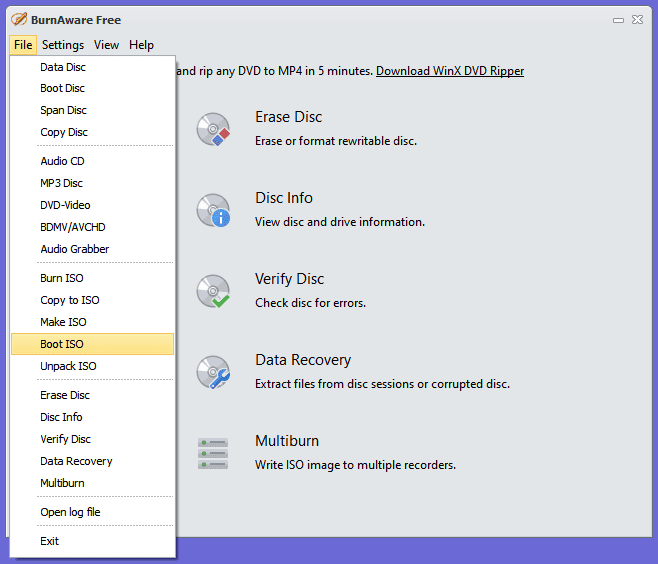Select Audio Grabber menu item

[75, 249]
